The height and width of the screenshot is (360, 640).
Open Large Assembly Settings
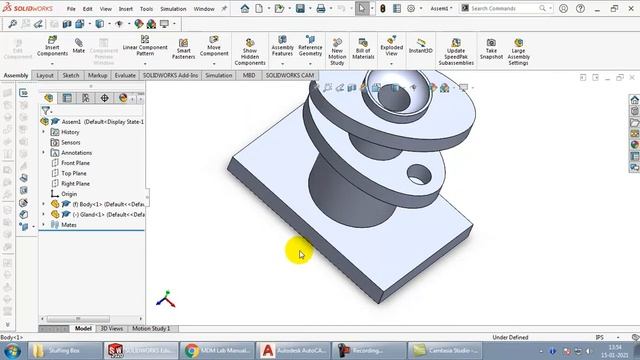(x=518, y=52)
